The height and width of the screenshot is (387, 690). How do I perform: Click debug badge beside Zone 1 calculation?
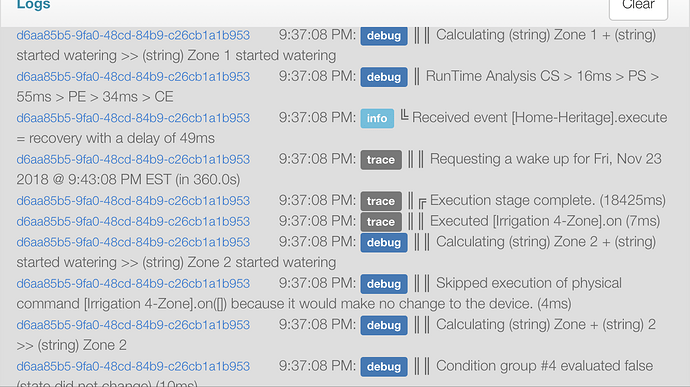[x=384, y=36]
